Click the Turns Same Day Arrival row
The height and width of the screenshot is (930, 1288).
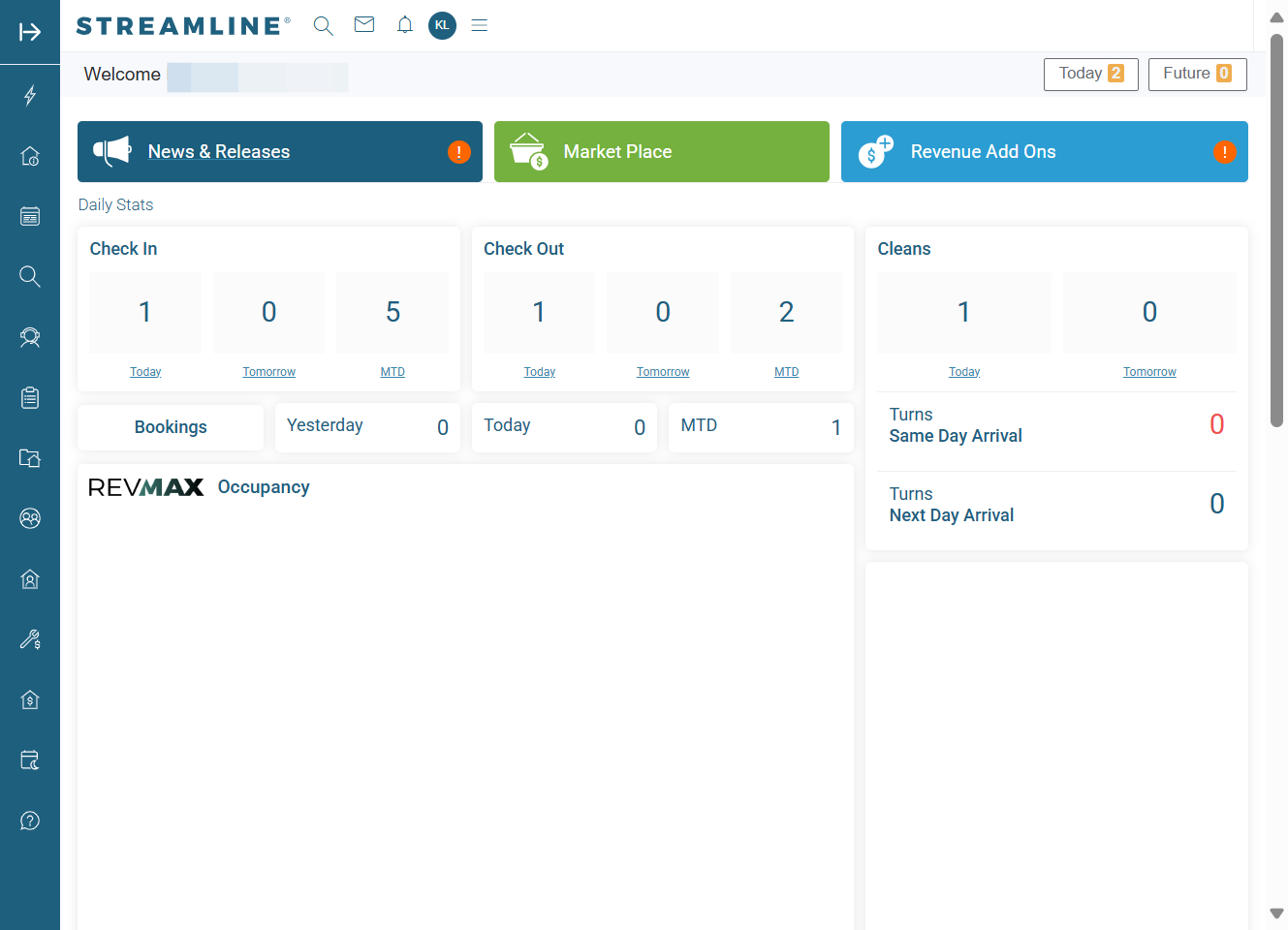click(x=1056, y=425)
